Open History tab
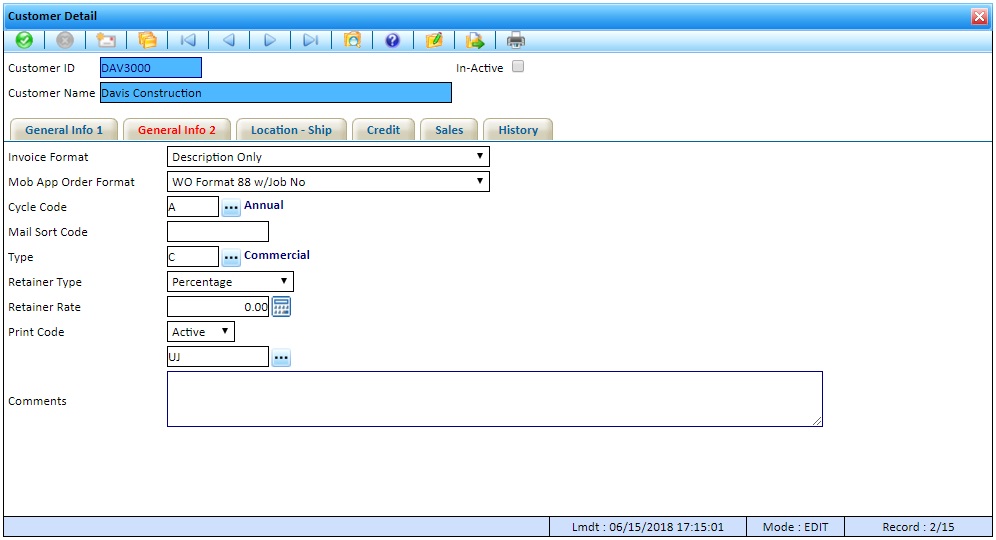 [x=518, y=130]
